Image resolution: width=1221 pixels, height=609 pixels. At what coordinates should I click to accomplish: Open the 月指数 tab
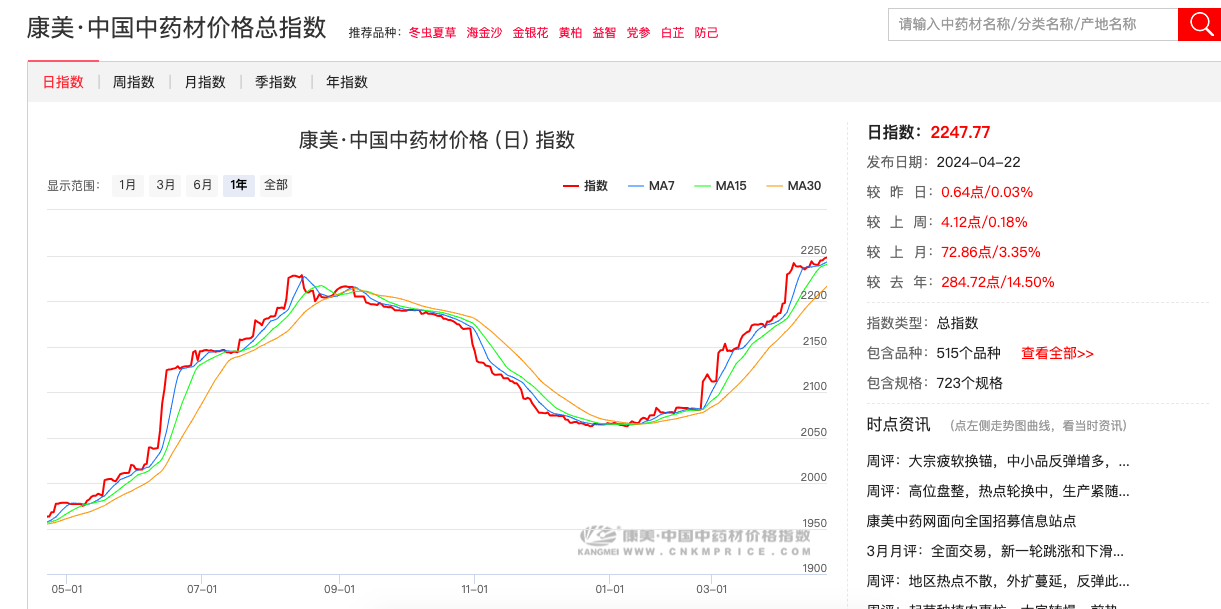click(205, 82)
